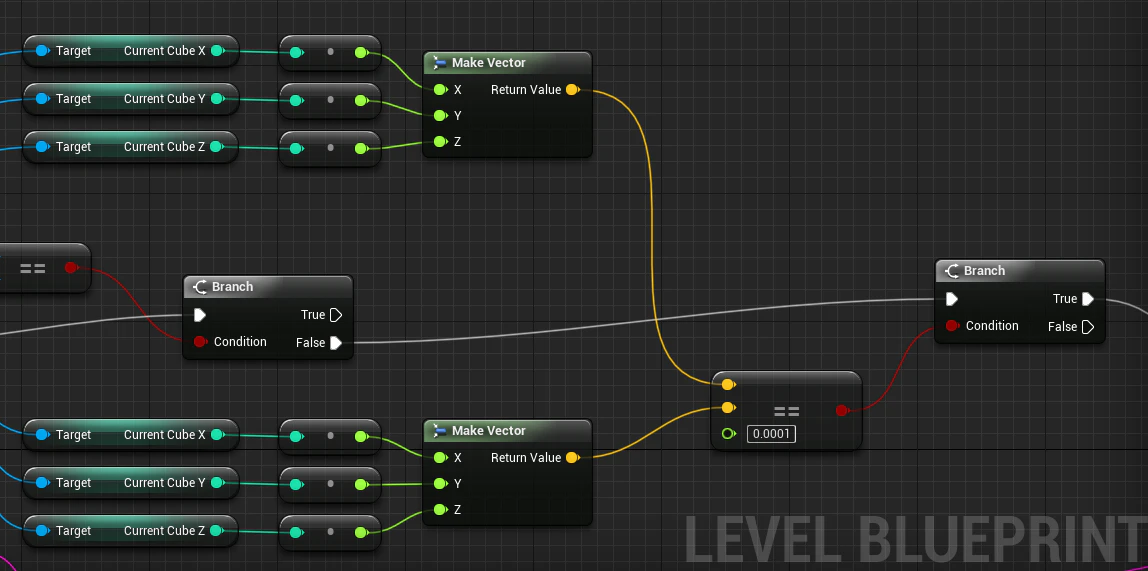Select the vector equals node with 0.0001 tolerance
This screenshot has width=1148, height=571.
point(786,410)
